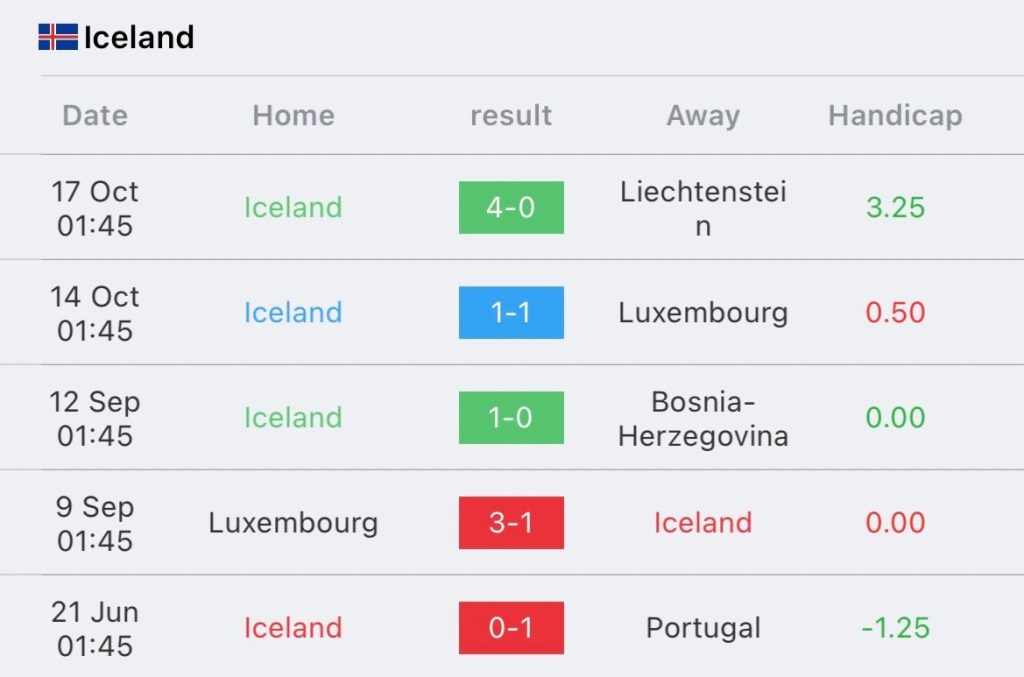Open Luxembourg away team on 14 Oct
The width and height of the screenshot is (1024, 677).
[x=703, y=313]
